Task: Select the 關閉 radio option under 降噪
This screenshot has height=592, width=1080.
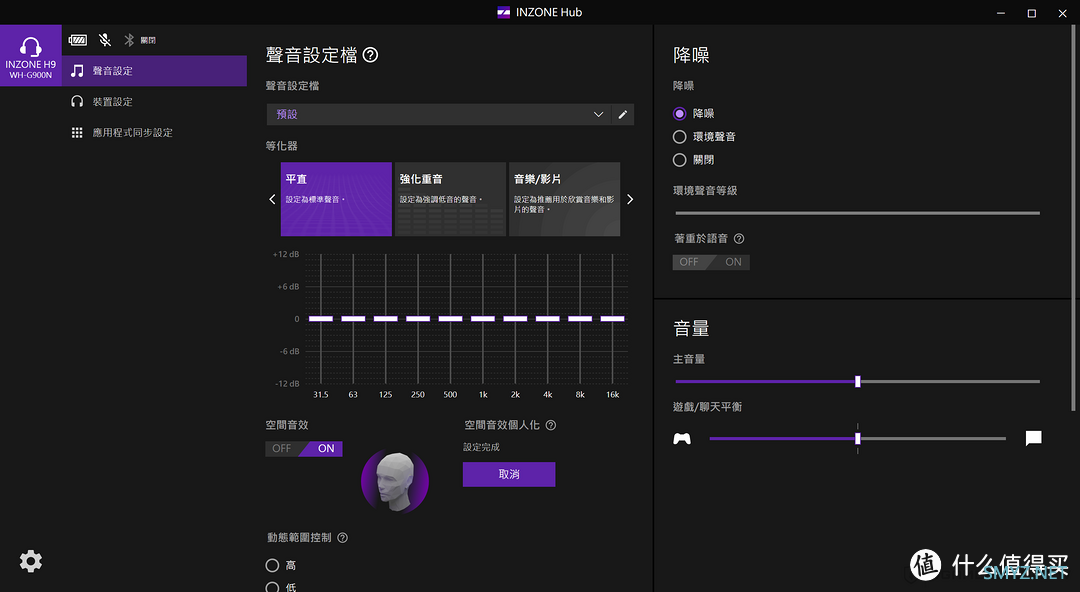Action: [x=680, y=160]
